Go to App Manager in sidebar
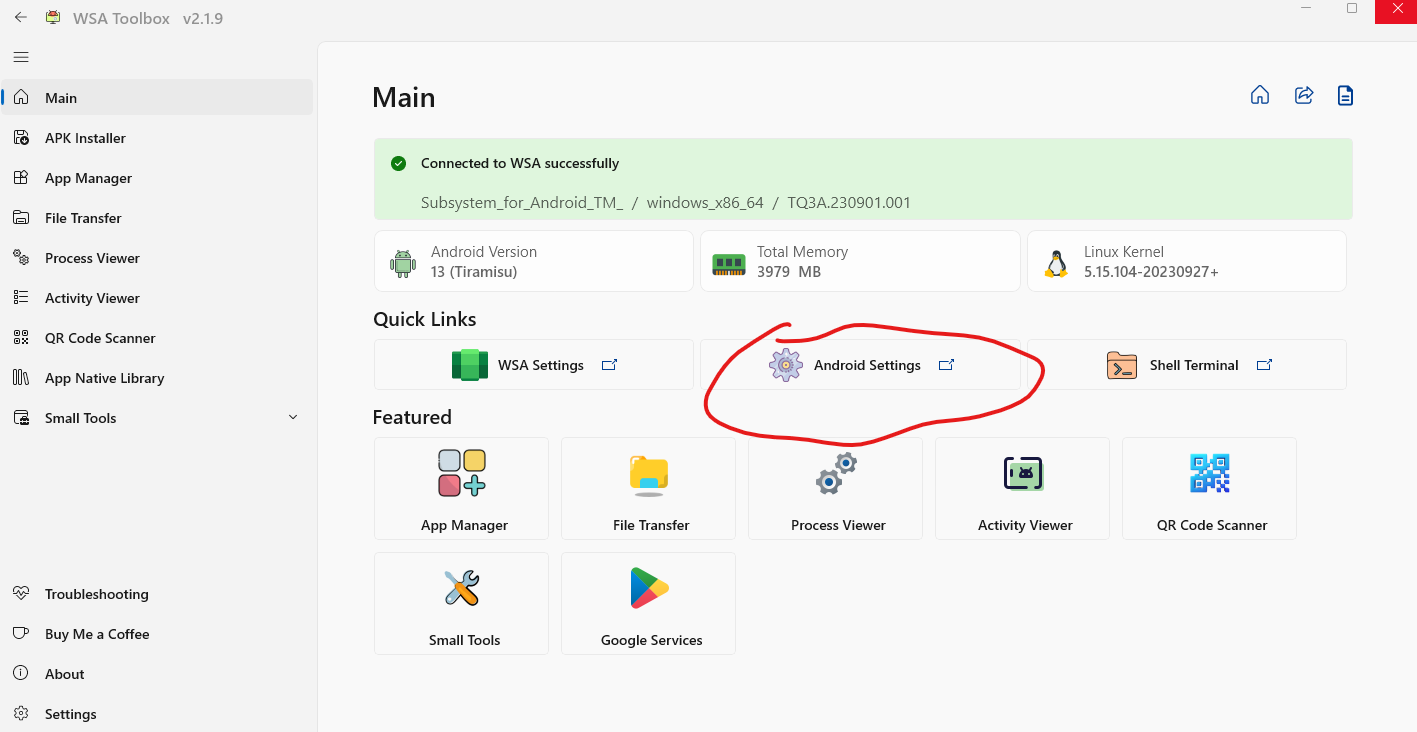This screenshot has height=732, width=1417. (x=158, y=178)
